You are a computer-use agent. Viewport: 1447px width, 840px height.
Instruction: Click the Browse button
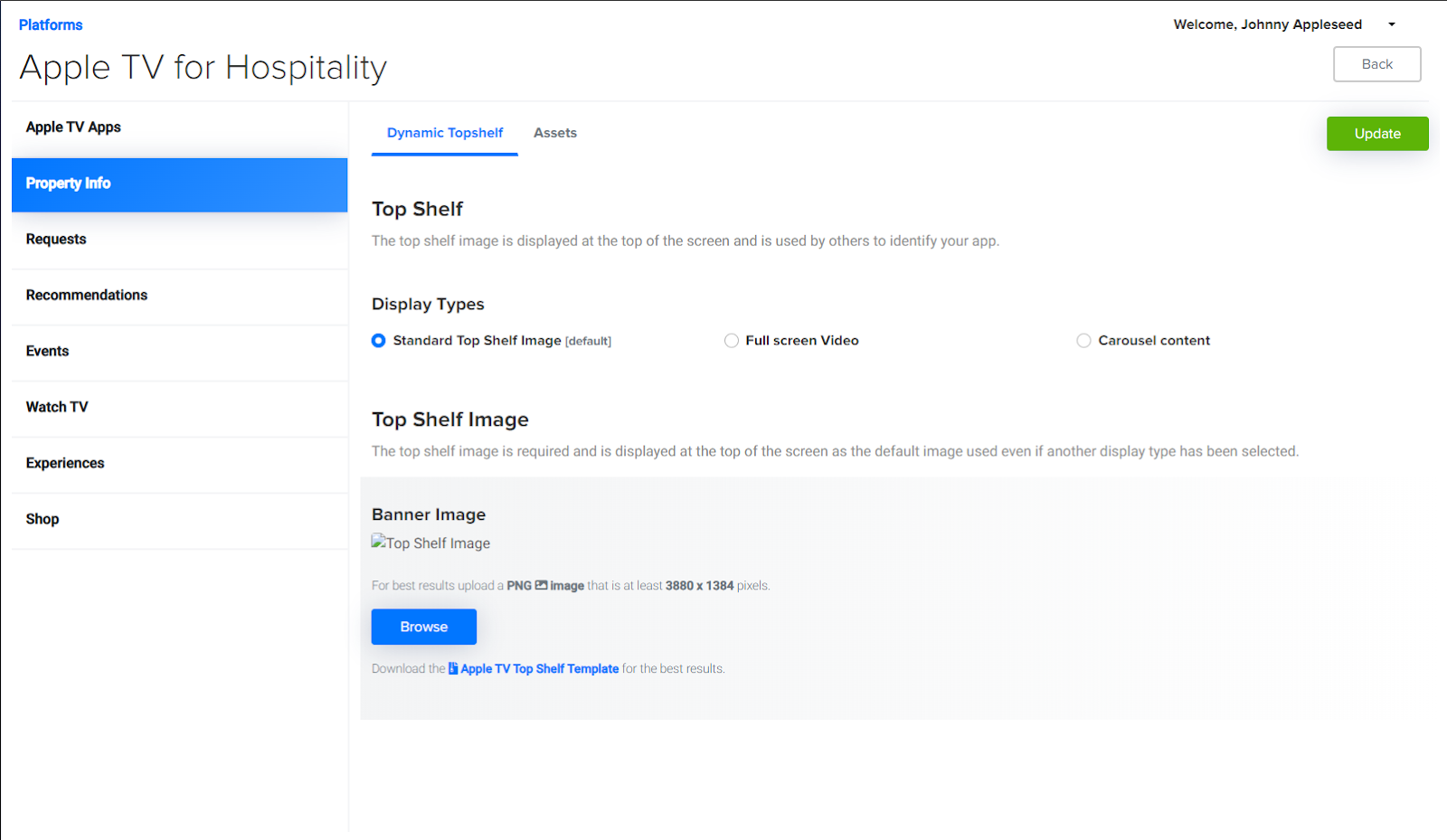(x=424, y=627)
